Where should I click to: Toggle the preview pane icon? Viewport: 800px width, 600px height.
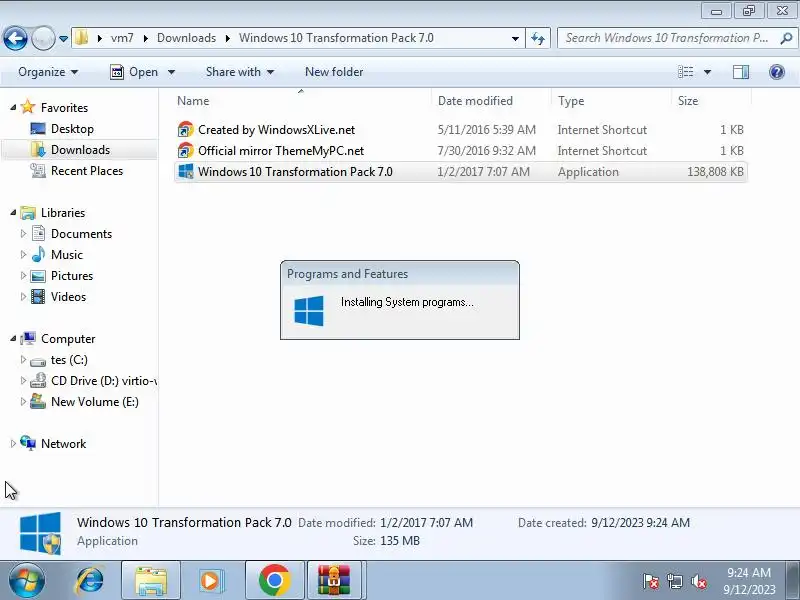click(x=740, y=72)
